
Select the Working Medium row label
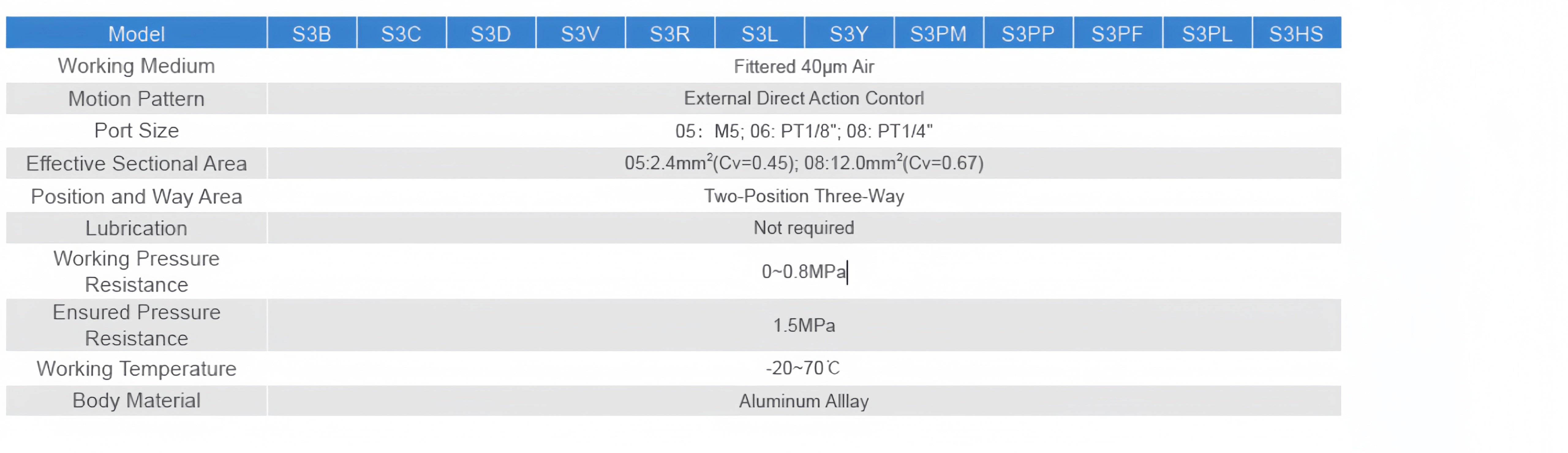[x=136, y=66]
